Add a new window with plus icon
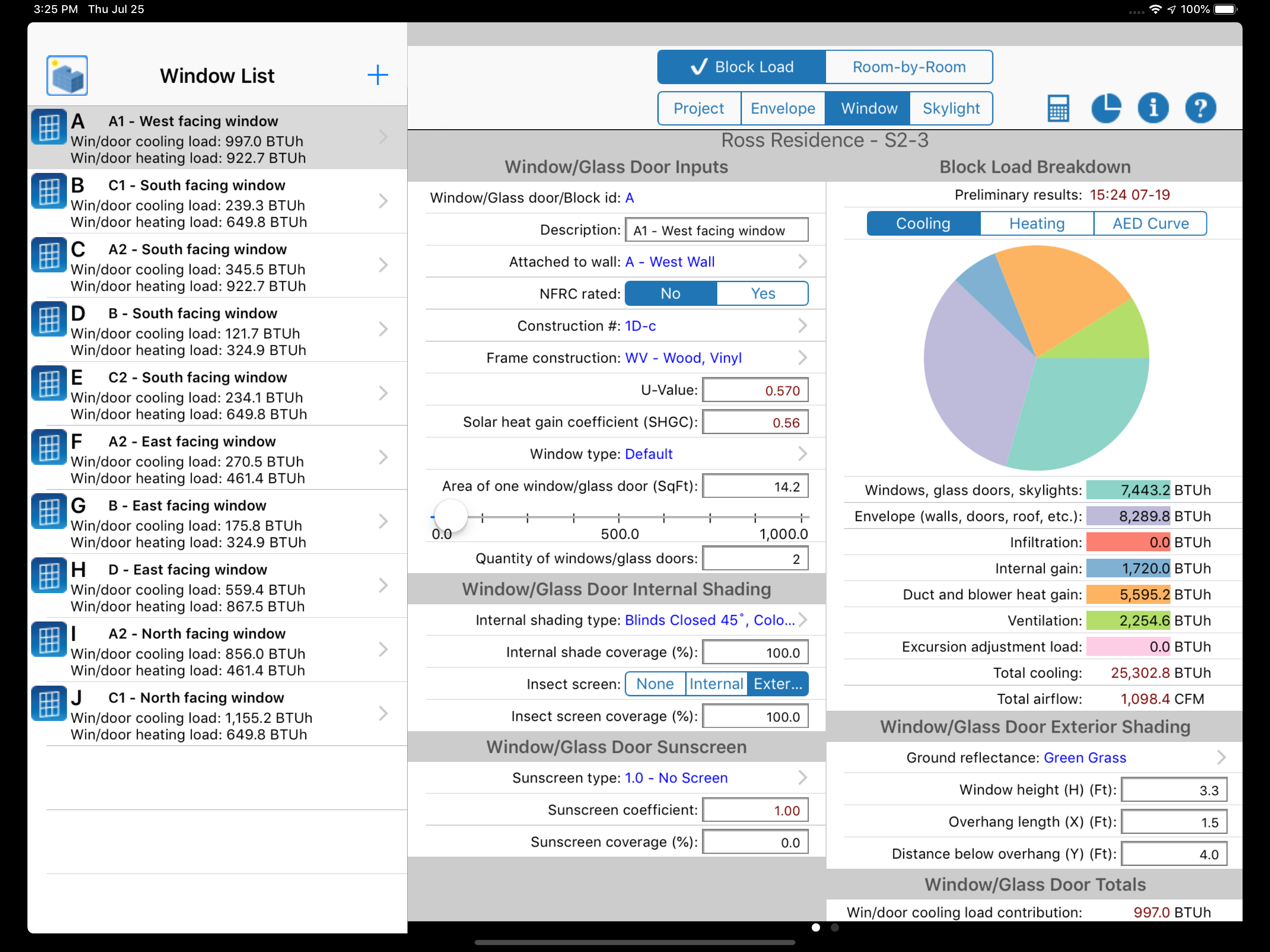Image resolution: width=1270 pixels, height=952 pixels. pyautogui.click(x=377, y=75)
